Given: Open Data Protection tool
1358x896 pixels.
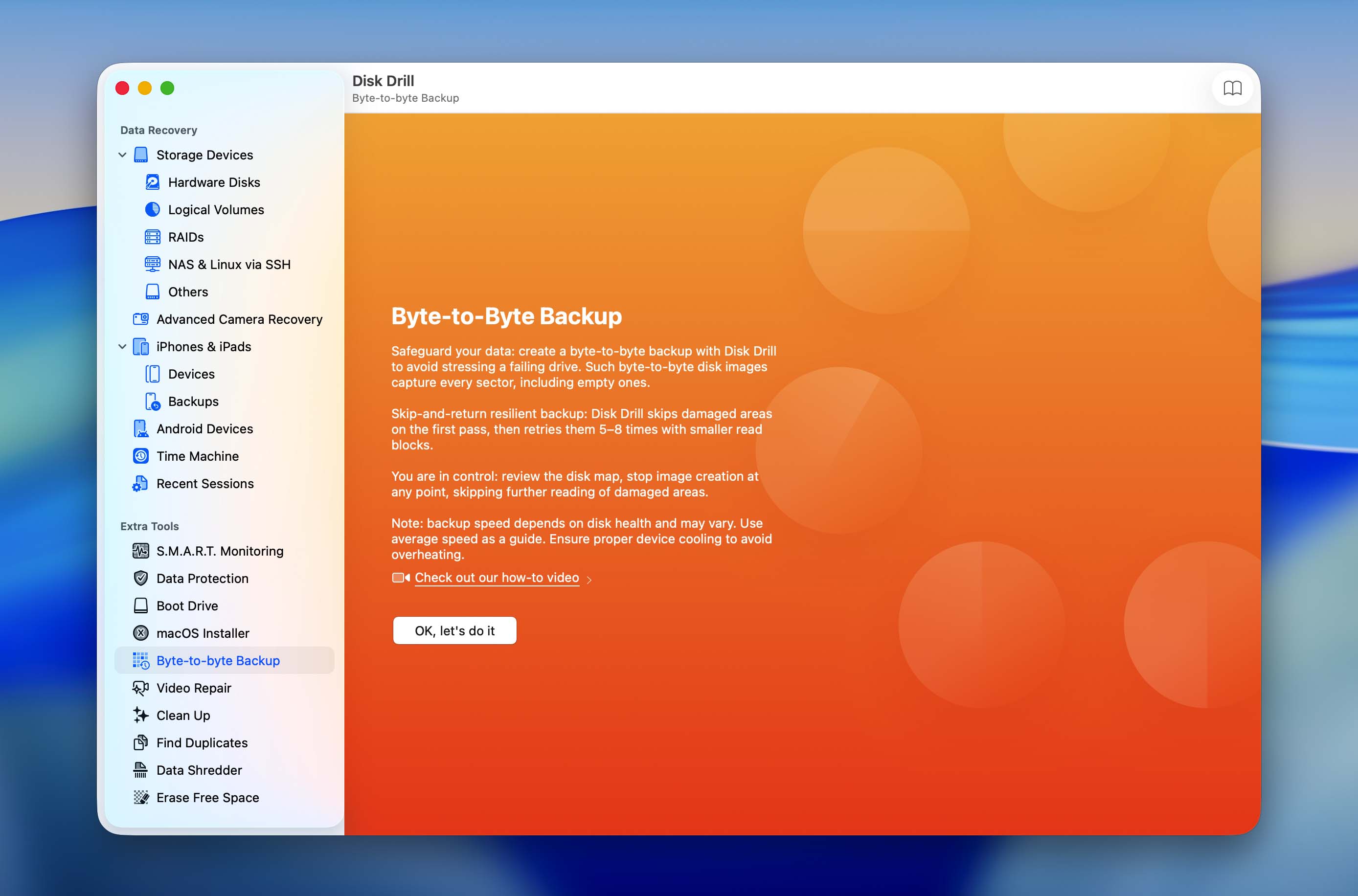Looking at the screenshot, I should coord(225,579).
